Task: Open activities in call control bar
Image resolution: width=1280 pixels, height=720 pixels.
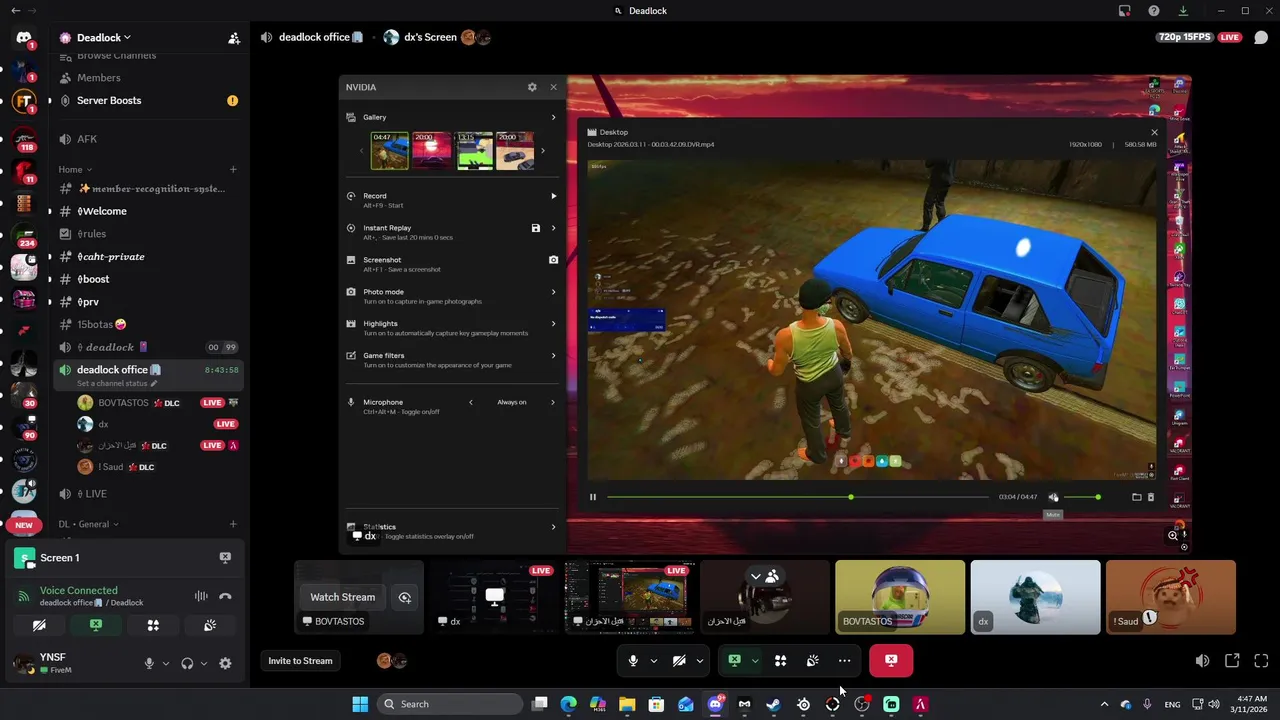Action: coord(781,660)
